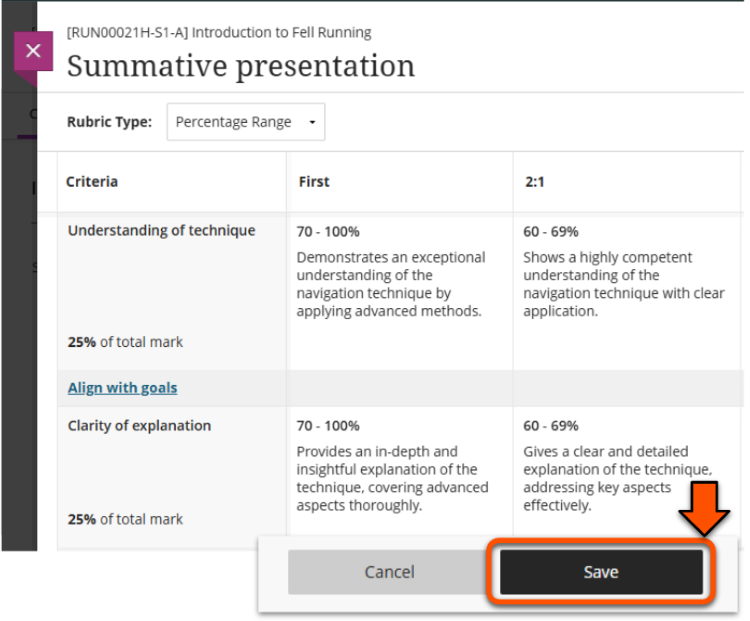
Task: Edit the Clarity of explanation criterion title
Action: (x=139, y=425)
